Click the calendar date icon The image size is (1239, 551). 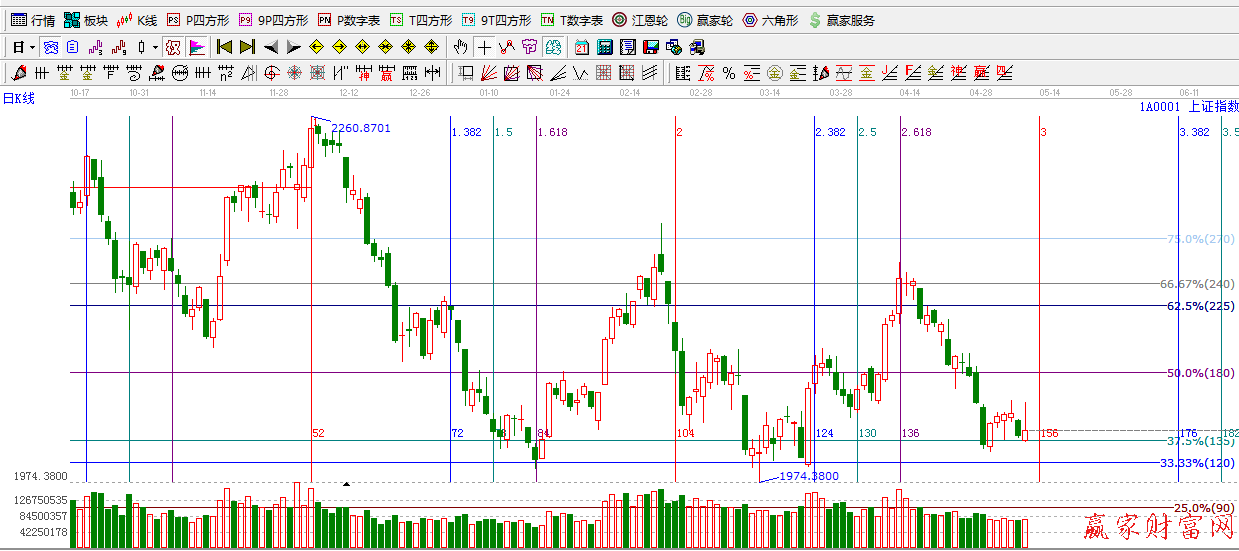[x=582, y=47]
